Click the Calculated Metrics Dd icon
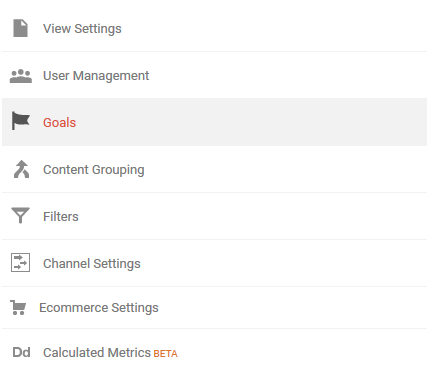This screenshot has height=381, width=447. 21,352
